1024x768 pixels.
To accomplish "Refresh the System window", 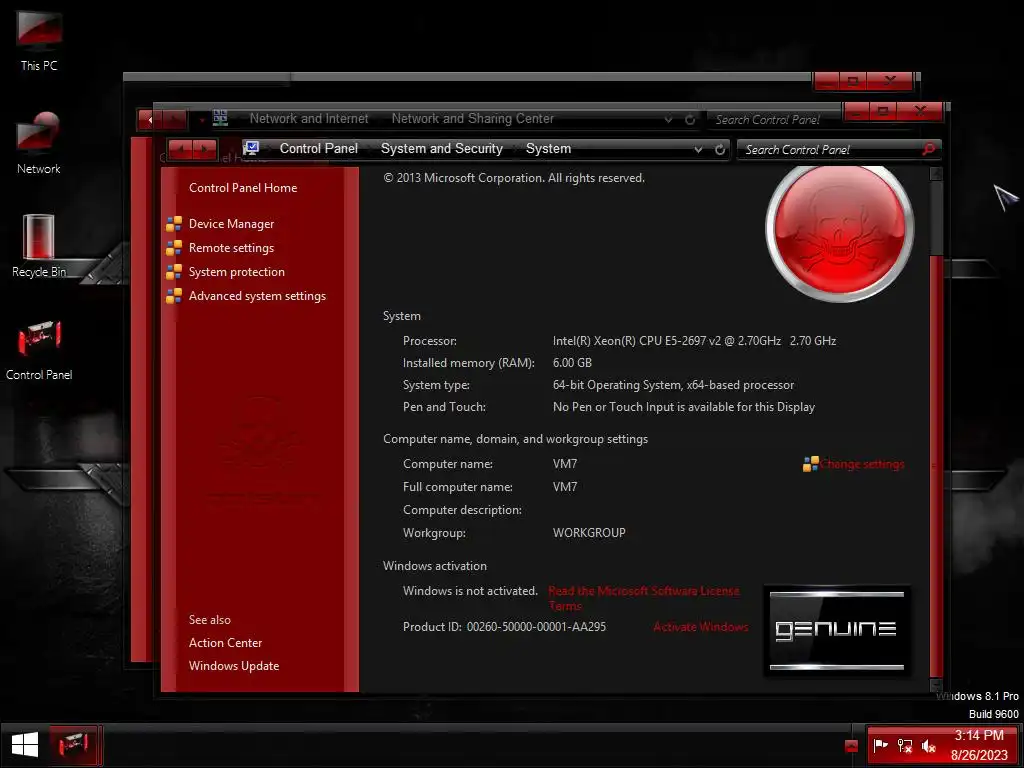I will tap(720, 150).
